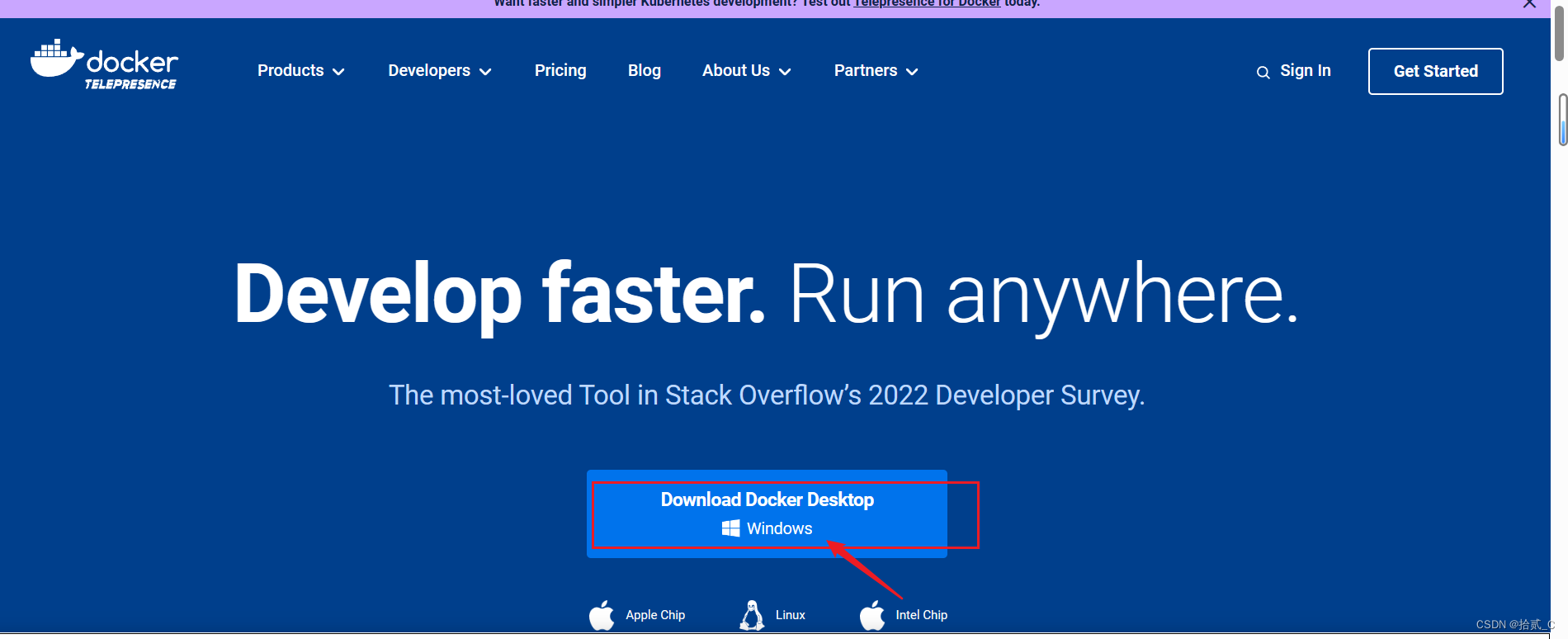Click the search magnifier icon
The image size is (1568, 639).
[x=1263, y=73]
